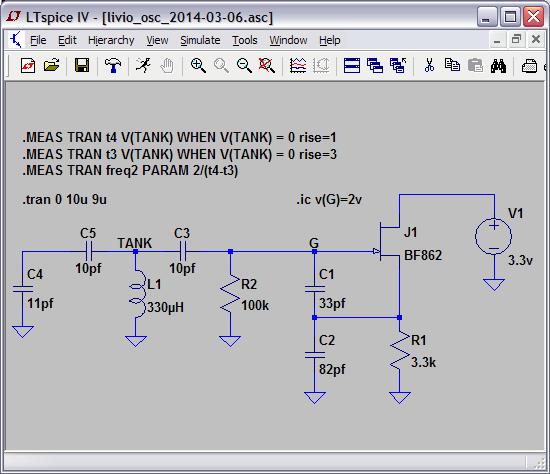Screen dimensions: 550x474
Task: Click the Zoom Out magnifier icon
Action: coord(244,65)
